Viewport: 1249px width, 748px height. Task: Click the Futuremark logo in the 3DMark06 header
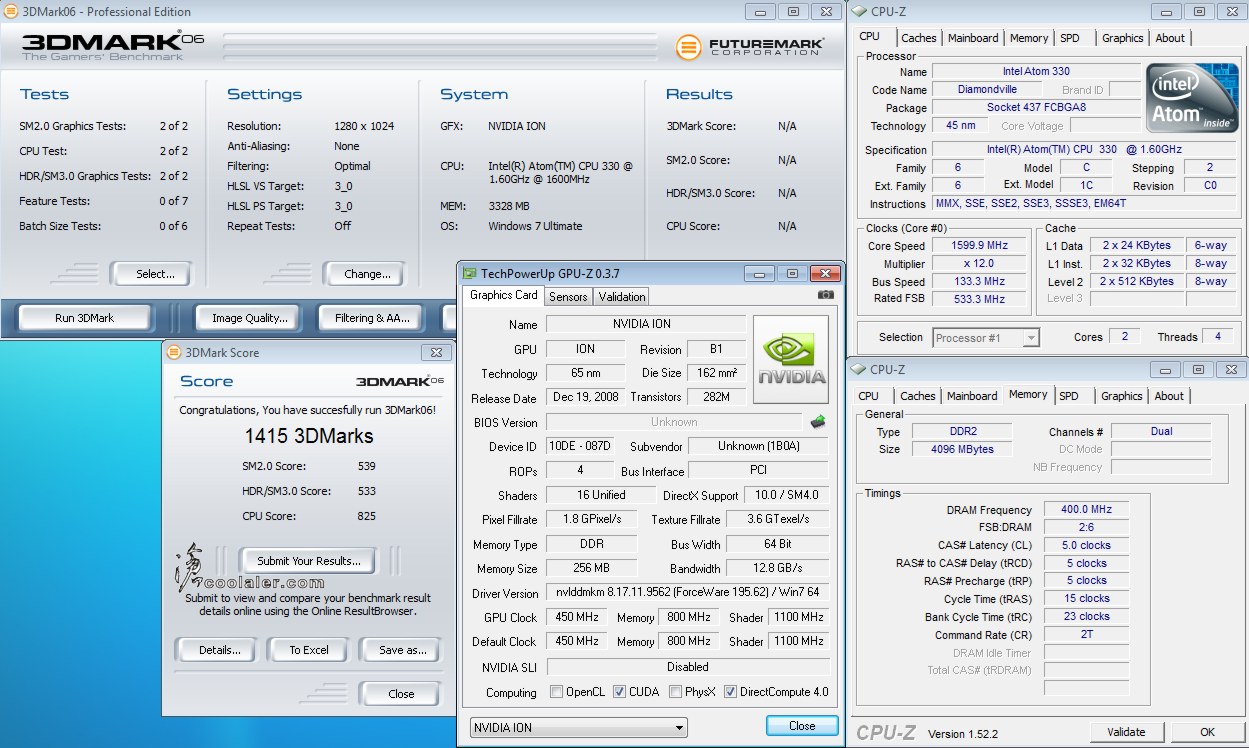(x=750, y=47)
